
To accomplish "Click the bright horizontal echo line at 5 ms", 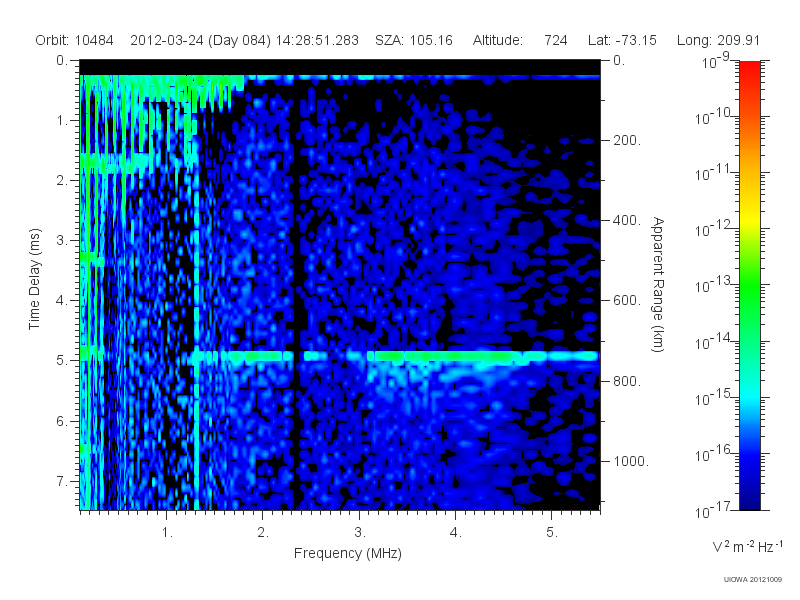I will (395, 356).
